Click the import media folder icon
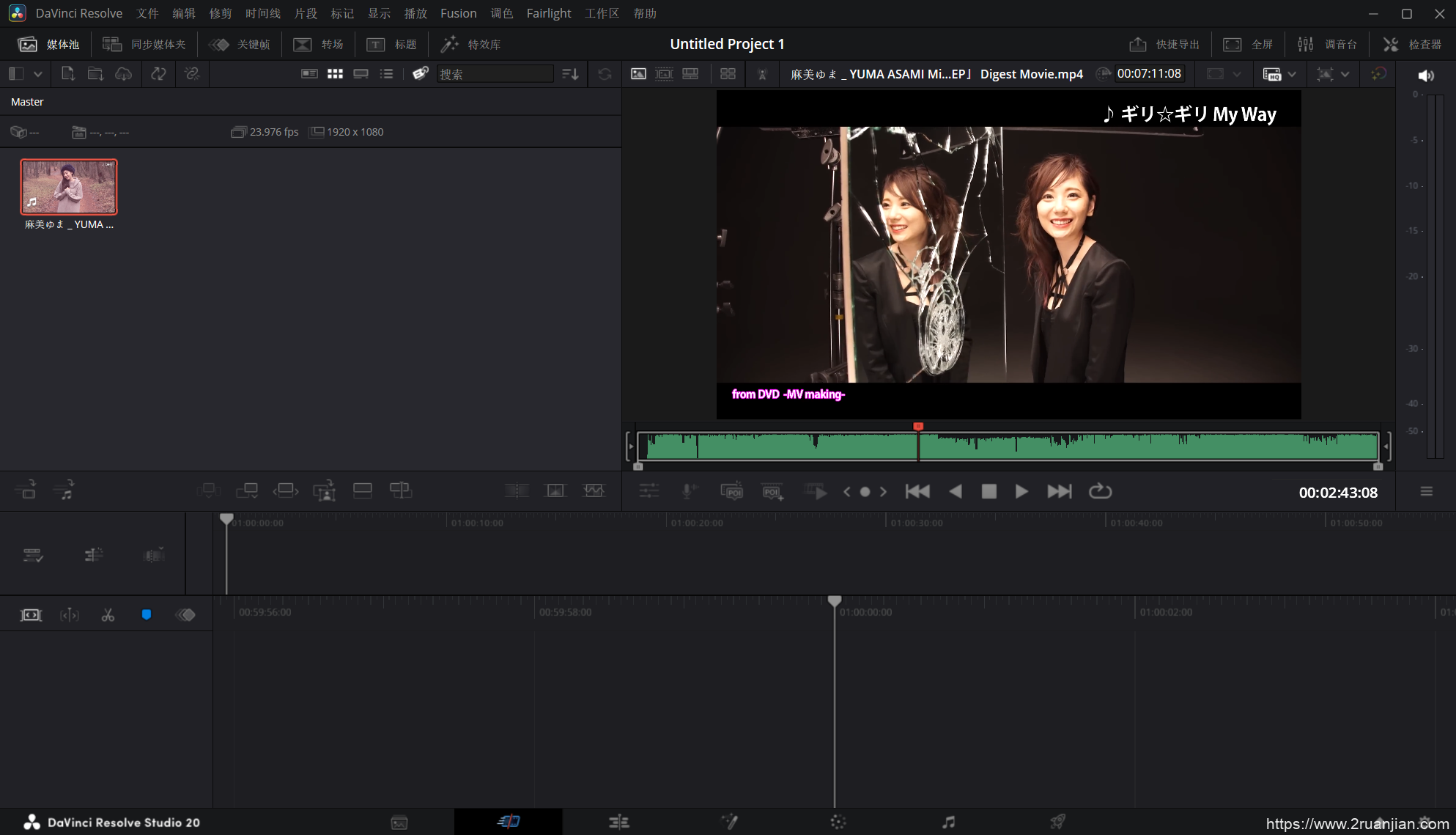1456x835 pixels. click(x=95, y=74)
